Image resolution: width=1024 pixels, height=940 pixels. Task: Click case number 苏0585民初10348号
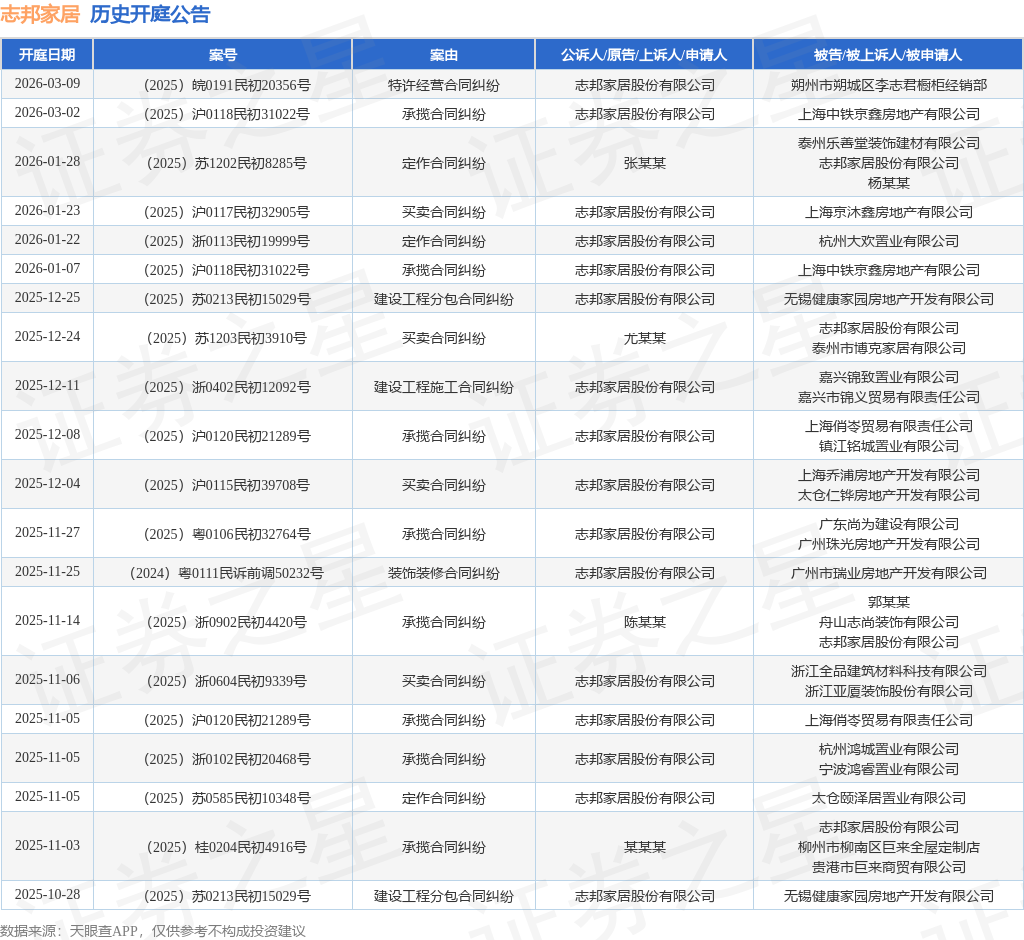(227, 798)
